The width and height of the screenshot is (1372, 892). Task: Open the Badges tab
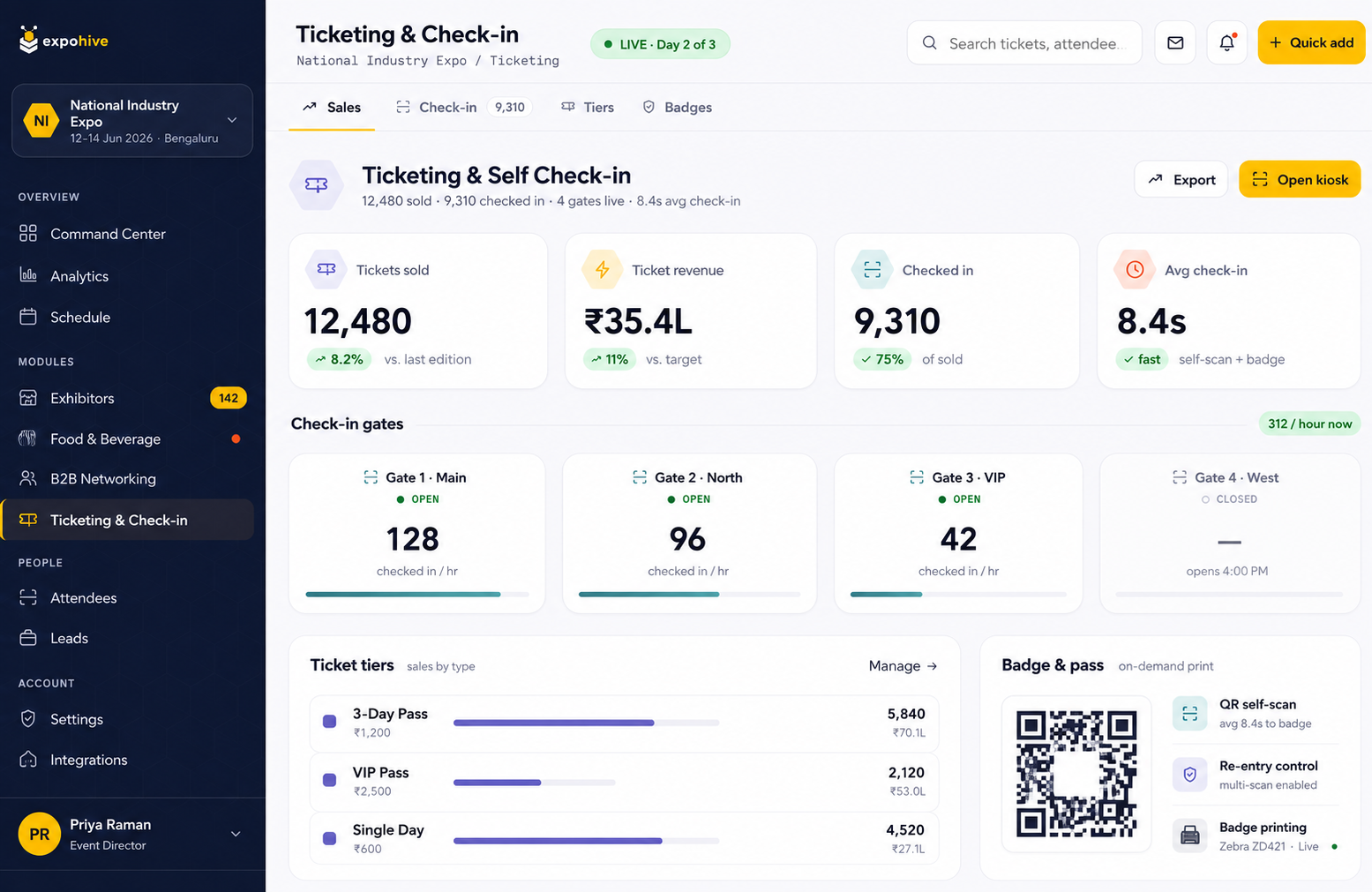[677, 107]
